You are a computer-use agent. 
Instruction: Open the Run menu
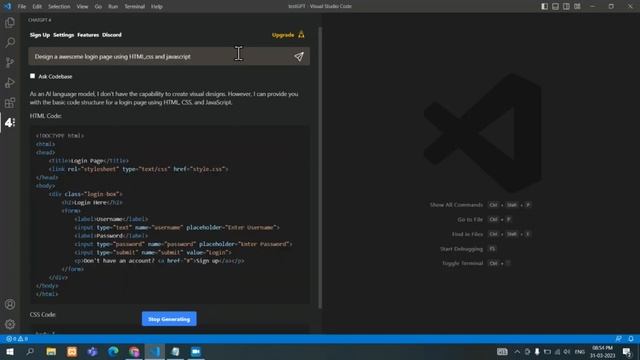pyautogui.click(x=113, y=7)
